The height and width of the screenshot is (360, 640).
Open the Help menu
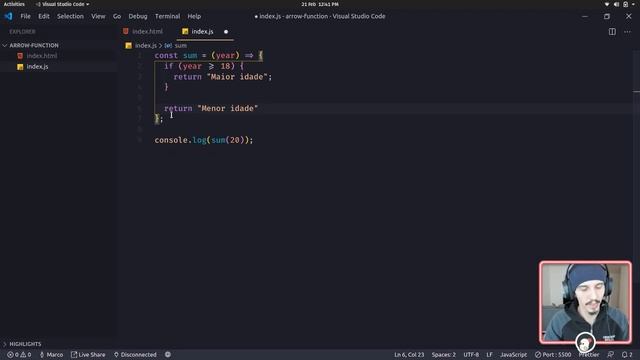(194, 16)
